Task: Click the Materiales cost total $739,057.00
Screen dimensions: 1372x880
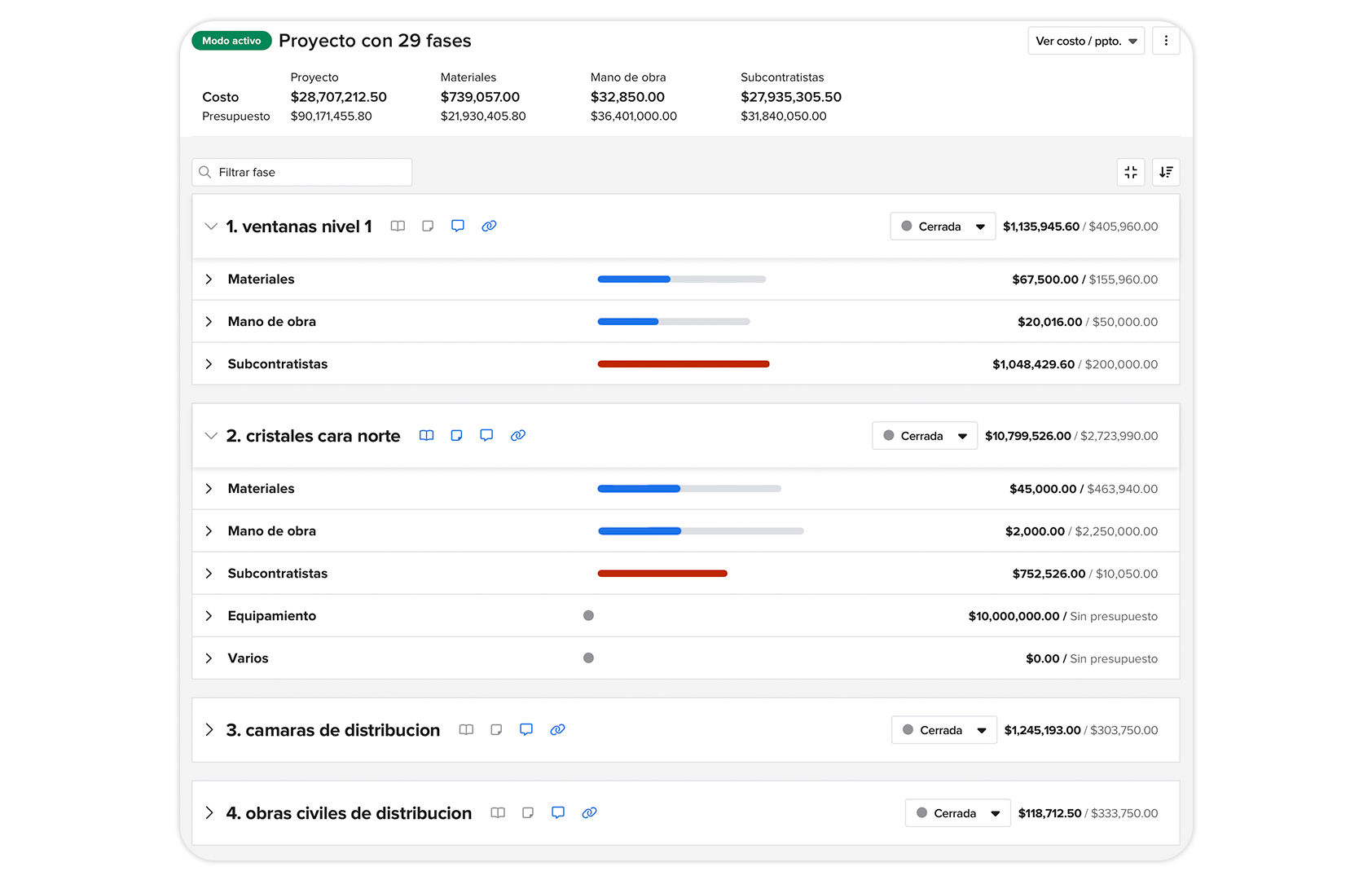Action: (x=482, y=97)
